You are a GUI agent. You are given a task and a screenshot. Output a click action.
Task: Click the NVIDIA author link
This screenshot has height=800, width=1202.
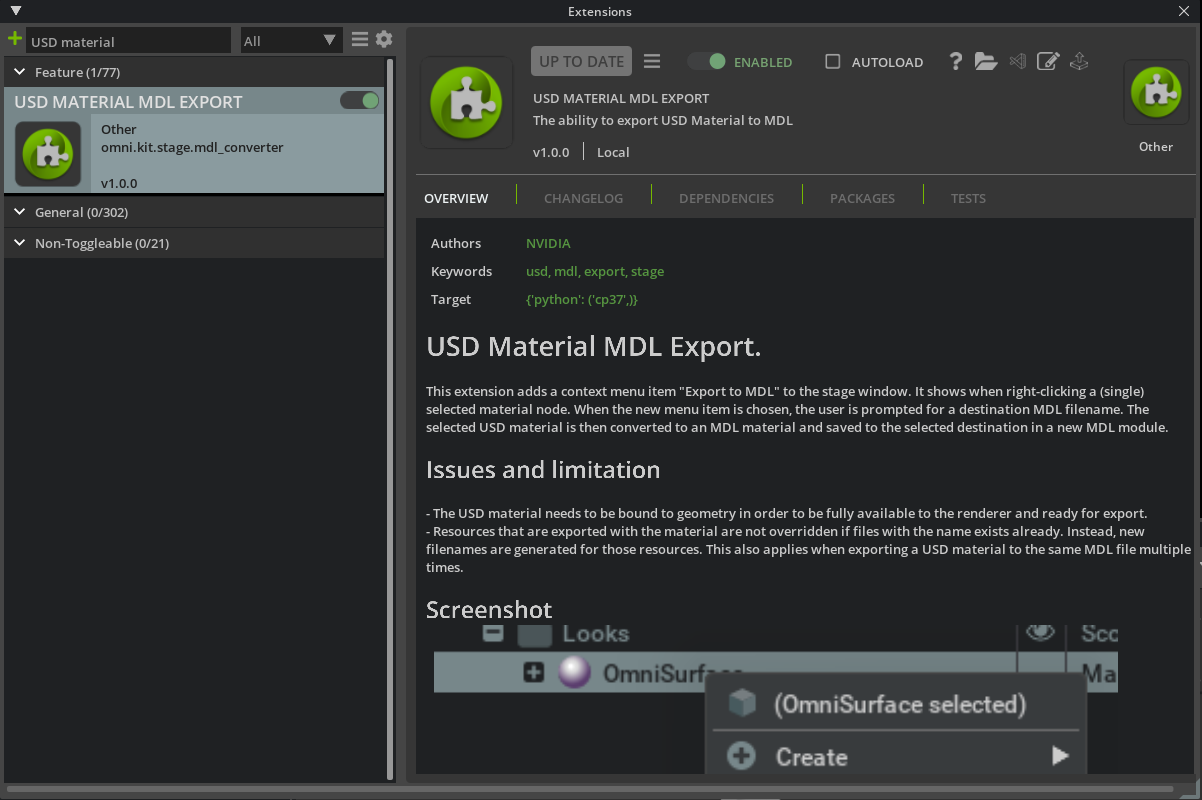548,243
